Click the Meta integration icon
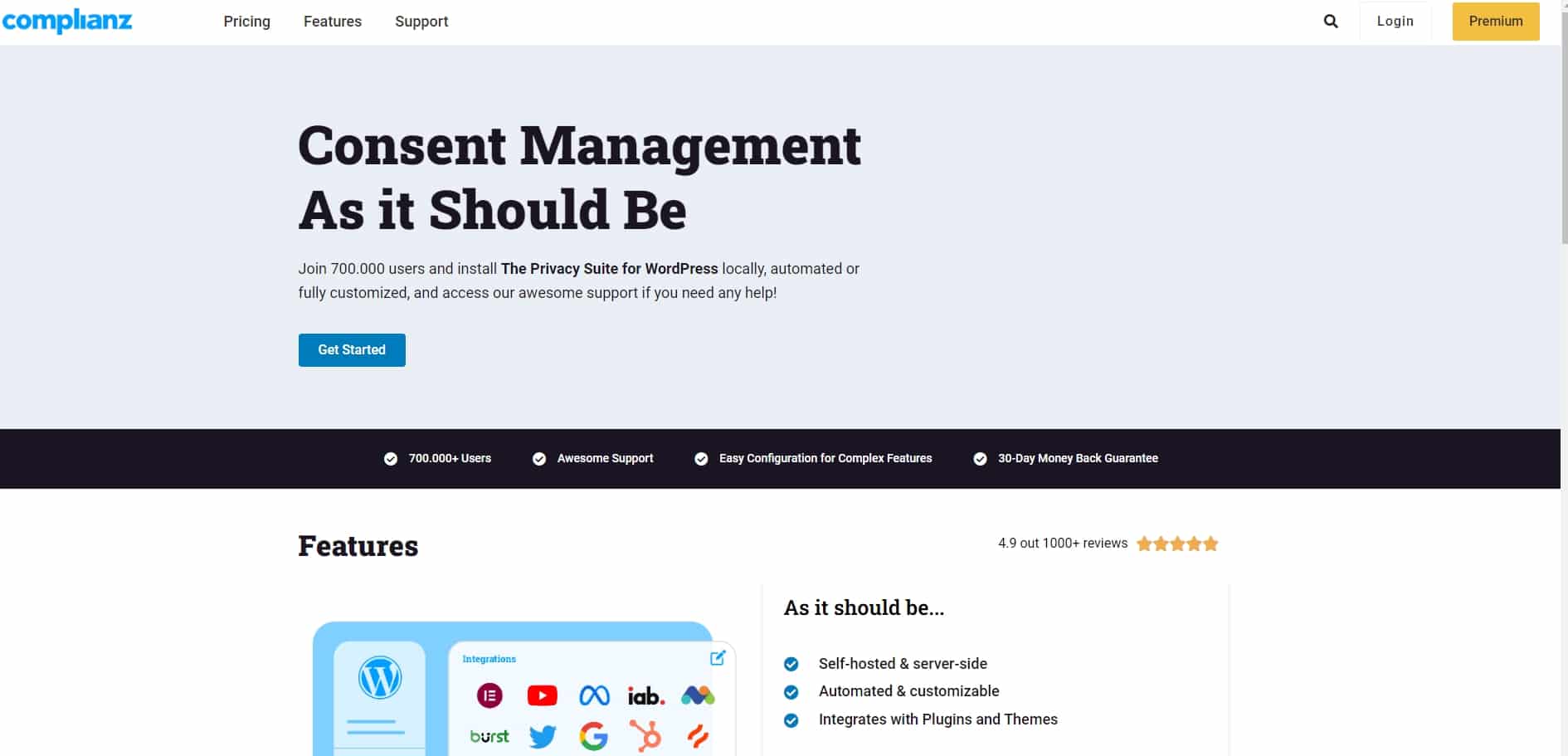The image size is (1568, 756). [x=594, y=695]
